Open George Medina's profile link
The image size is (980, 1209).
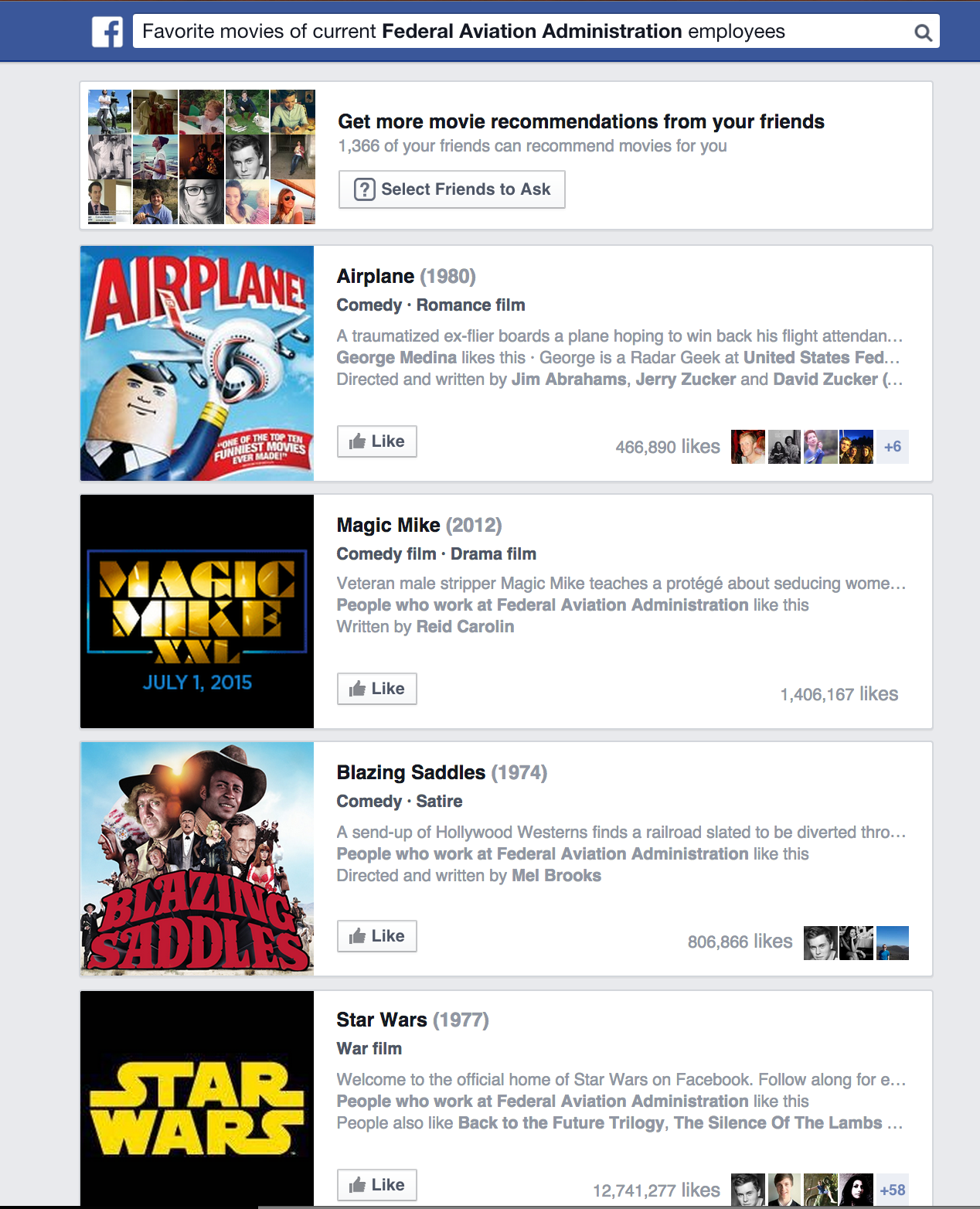396,358
